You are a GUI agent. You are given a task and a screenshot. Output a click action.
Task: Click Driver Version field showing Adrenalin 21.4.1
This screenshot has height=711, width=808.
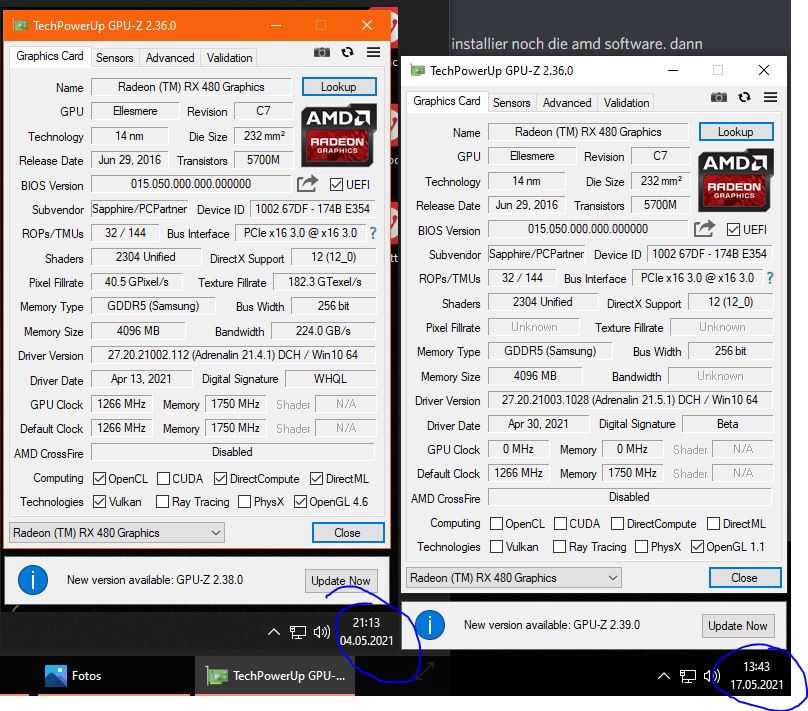click(x=233, y=354)
